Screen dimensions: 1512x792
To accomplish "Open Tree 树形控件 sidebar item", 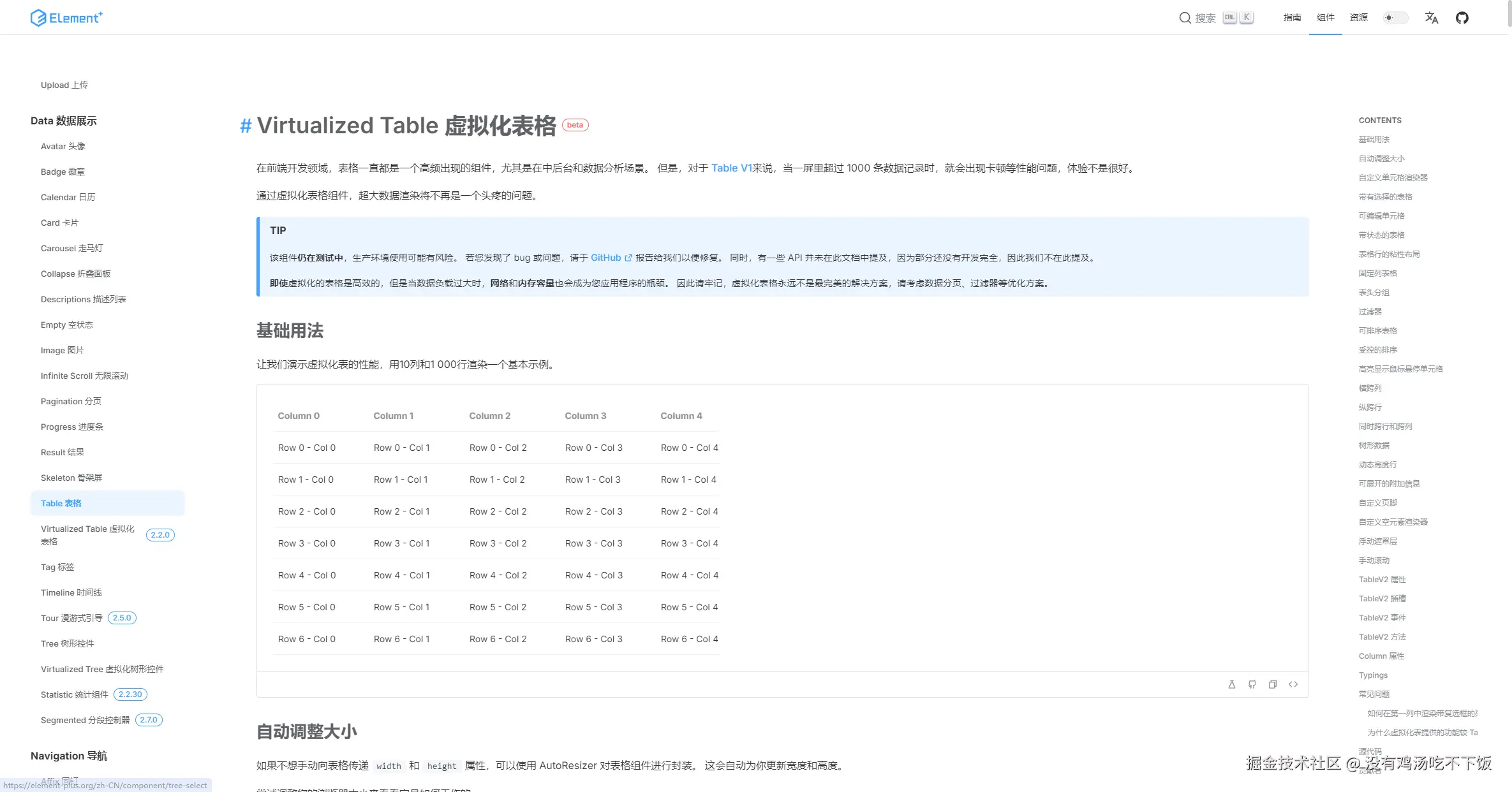I will point(67,643).
